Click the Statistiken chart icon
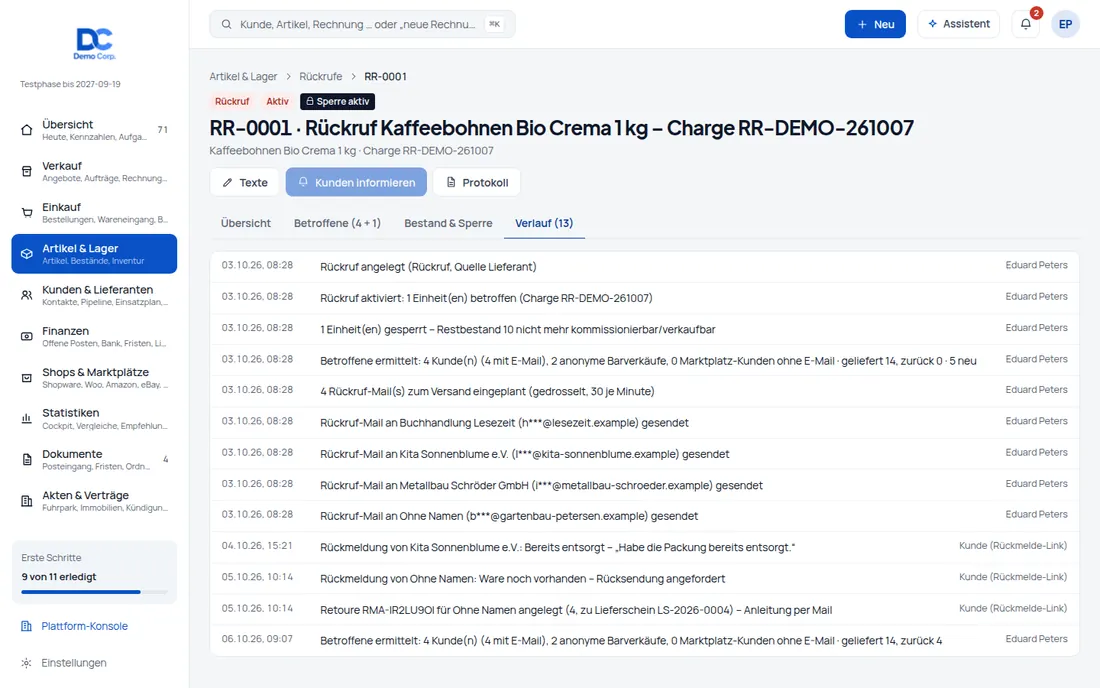Screen dimensions: 1100x688 point(27,419)
